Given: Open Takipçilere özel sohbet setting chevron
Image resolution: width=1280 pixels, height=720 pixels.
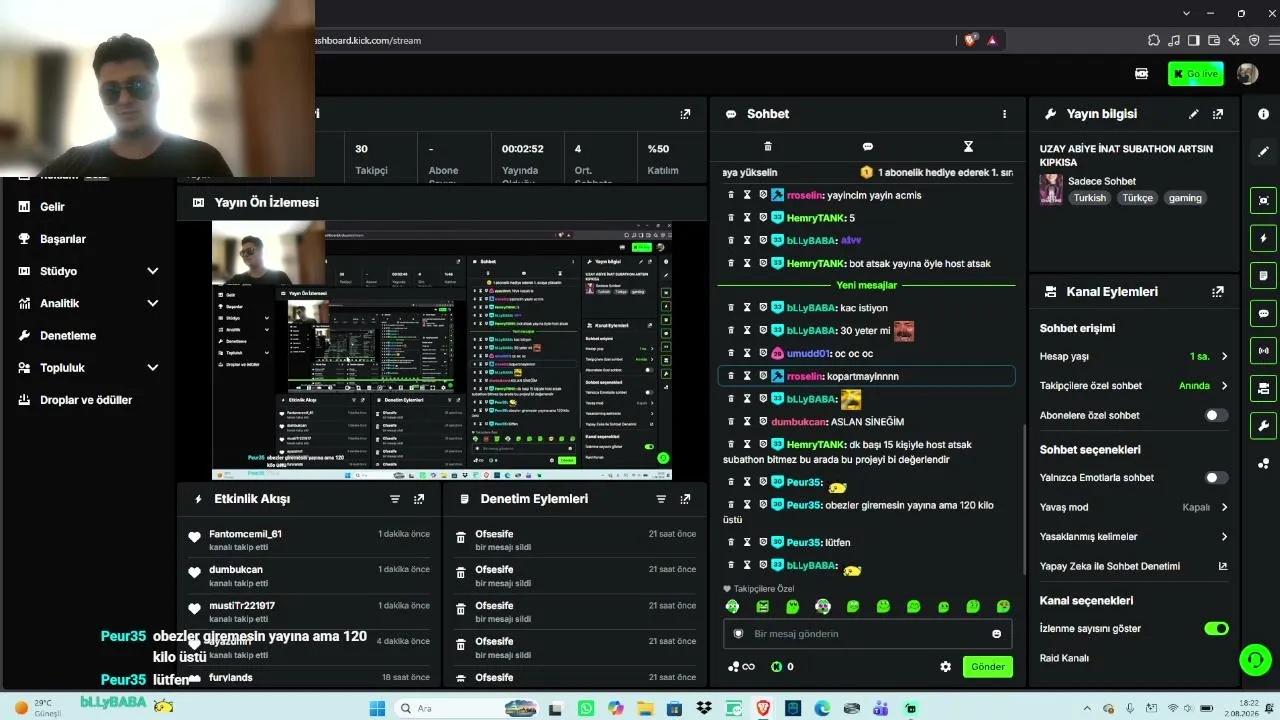Looking at the screenshot, I should tap(1224, 386).
